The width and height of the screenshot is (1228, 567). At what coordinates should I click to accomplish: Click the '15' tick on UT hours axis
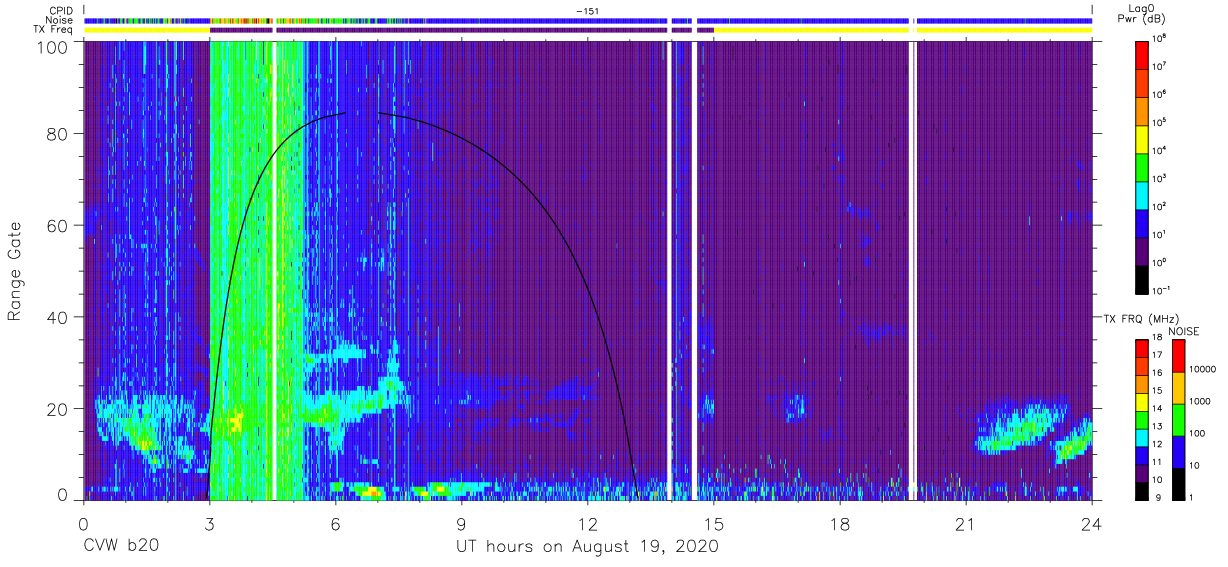pyautogui.click(x=714, y=523)
